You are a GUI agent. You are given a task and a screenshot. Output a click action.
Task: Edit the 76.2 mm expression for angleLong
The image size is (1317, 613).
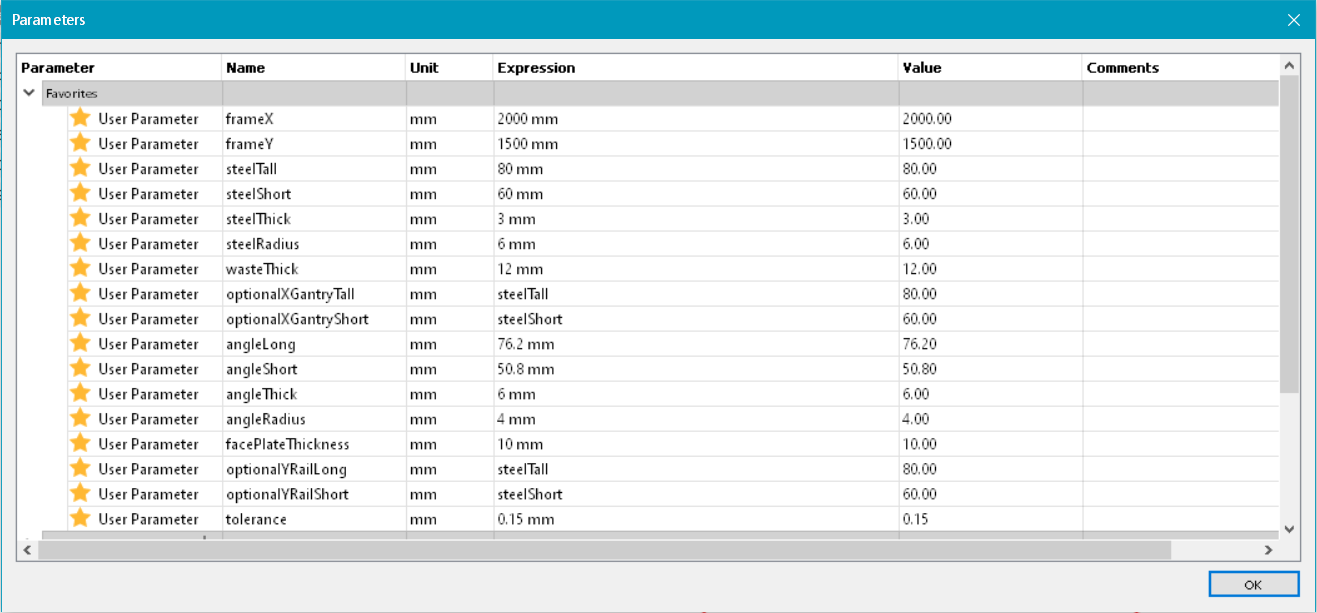click(696, 343)
